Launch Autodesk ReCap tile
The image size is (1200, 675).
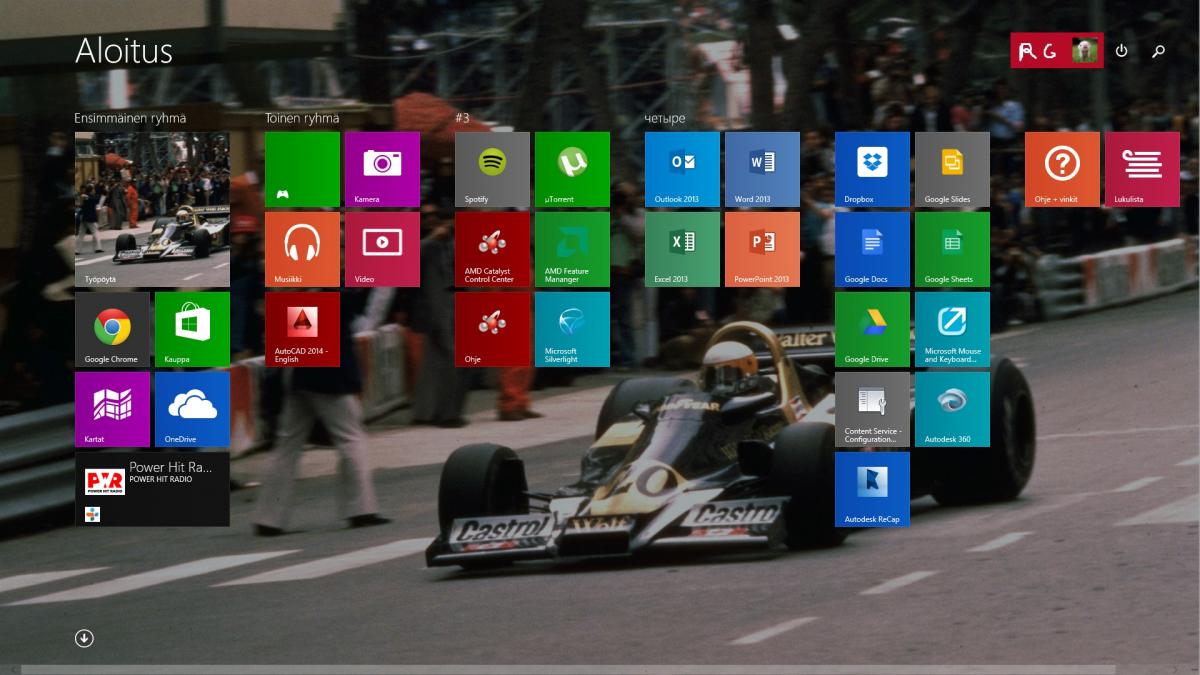point(872,489)
